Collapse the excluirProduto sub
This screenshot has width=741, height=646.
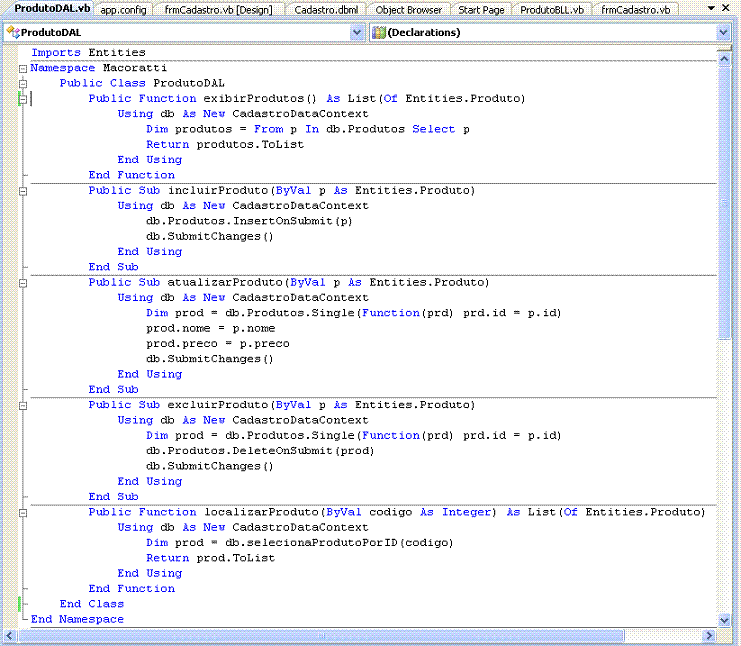click(x=23, y=405)
